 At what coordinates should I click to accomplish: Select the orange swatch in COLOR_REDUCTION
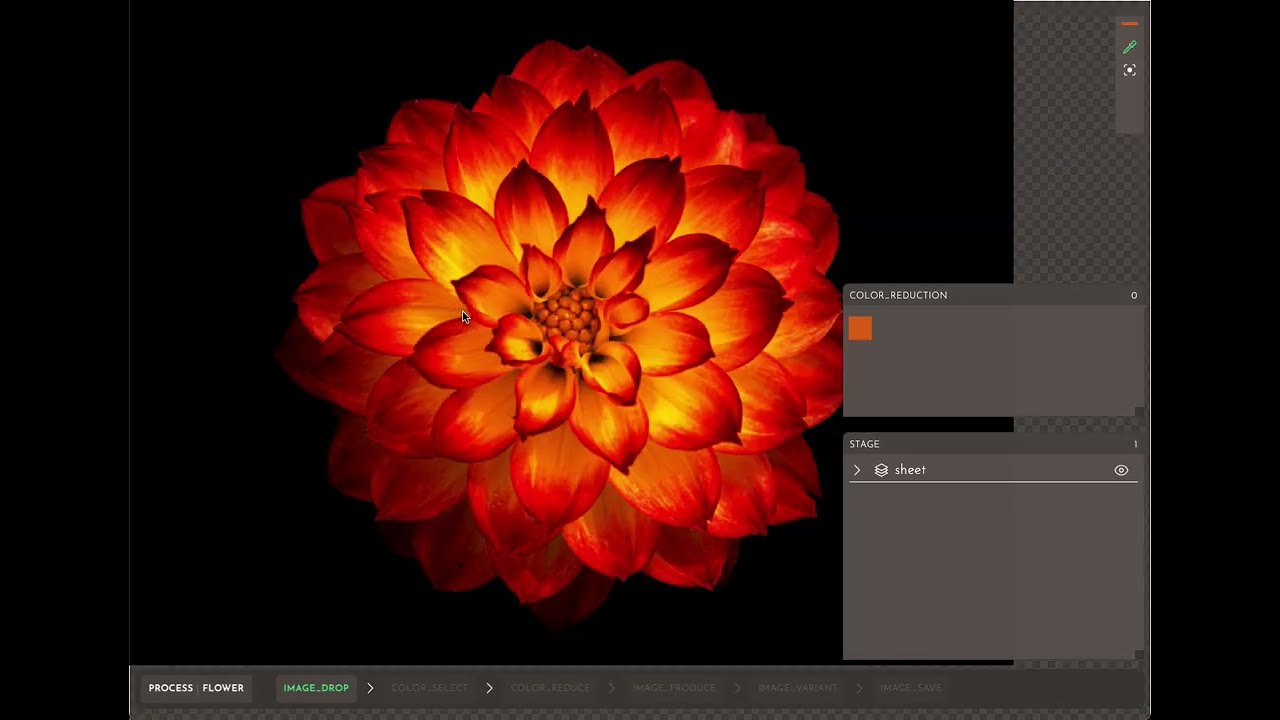860,329
